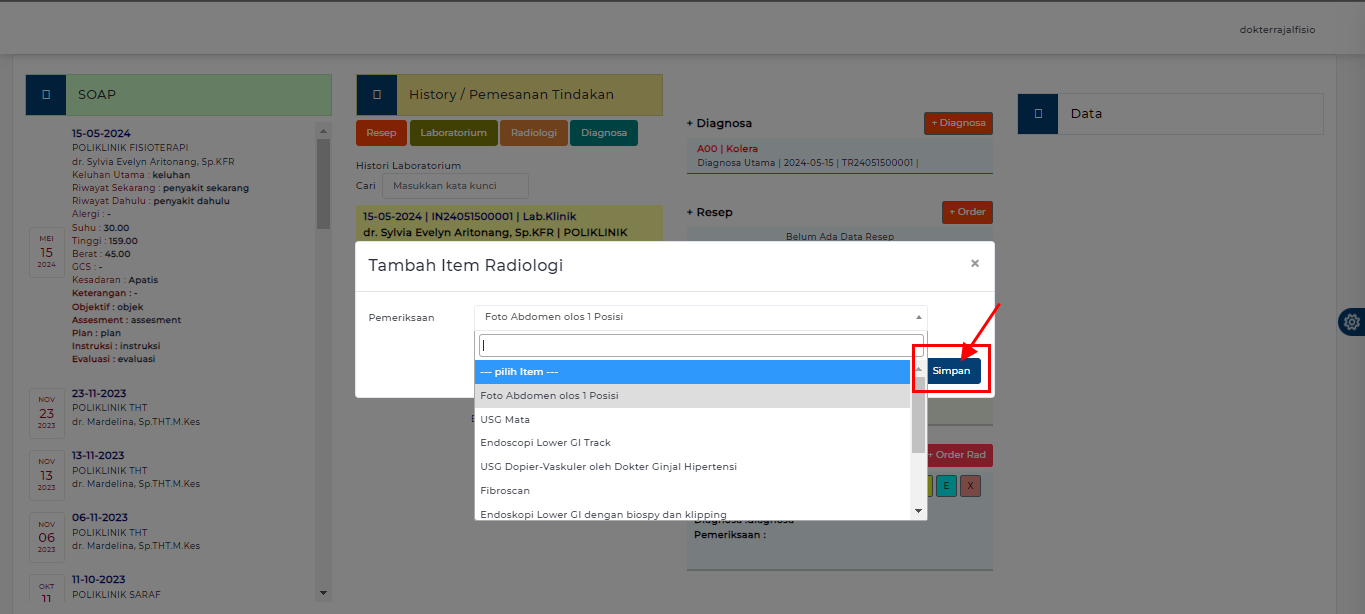Screen dimensions: 1365x614
Task: Open the Pemeriksaan dropdown
Action: 700,315
